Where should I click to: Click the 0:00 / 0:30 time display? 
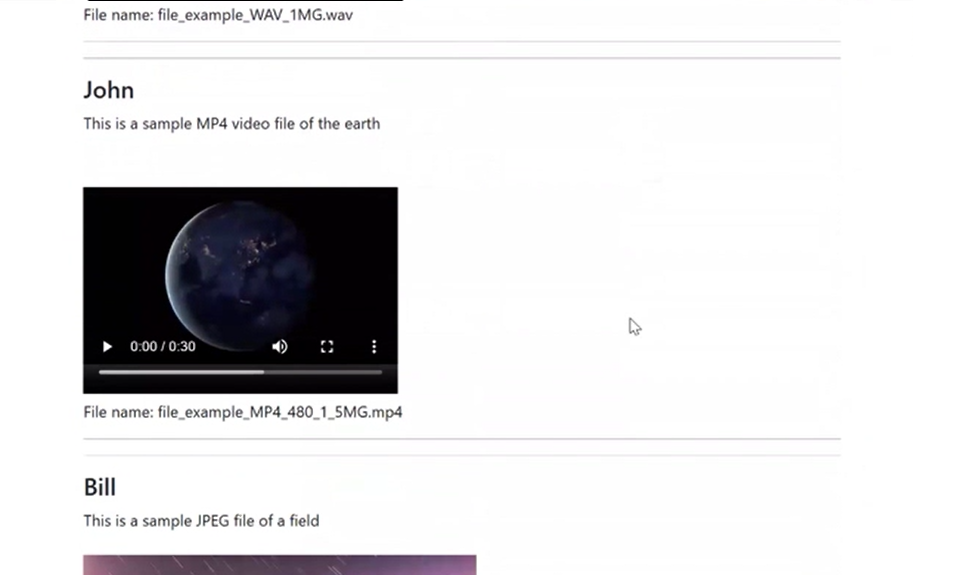pos(163,347)
